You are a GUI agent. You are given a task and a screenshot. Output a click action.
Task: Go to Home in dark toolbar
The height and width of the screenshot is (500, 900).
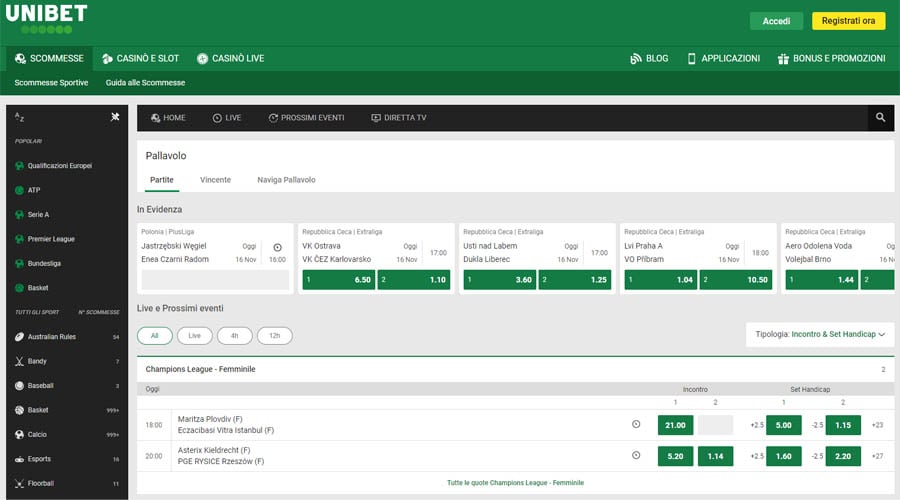pos(168,118)
